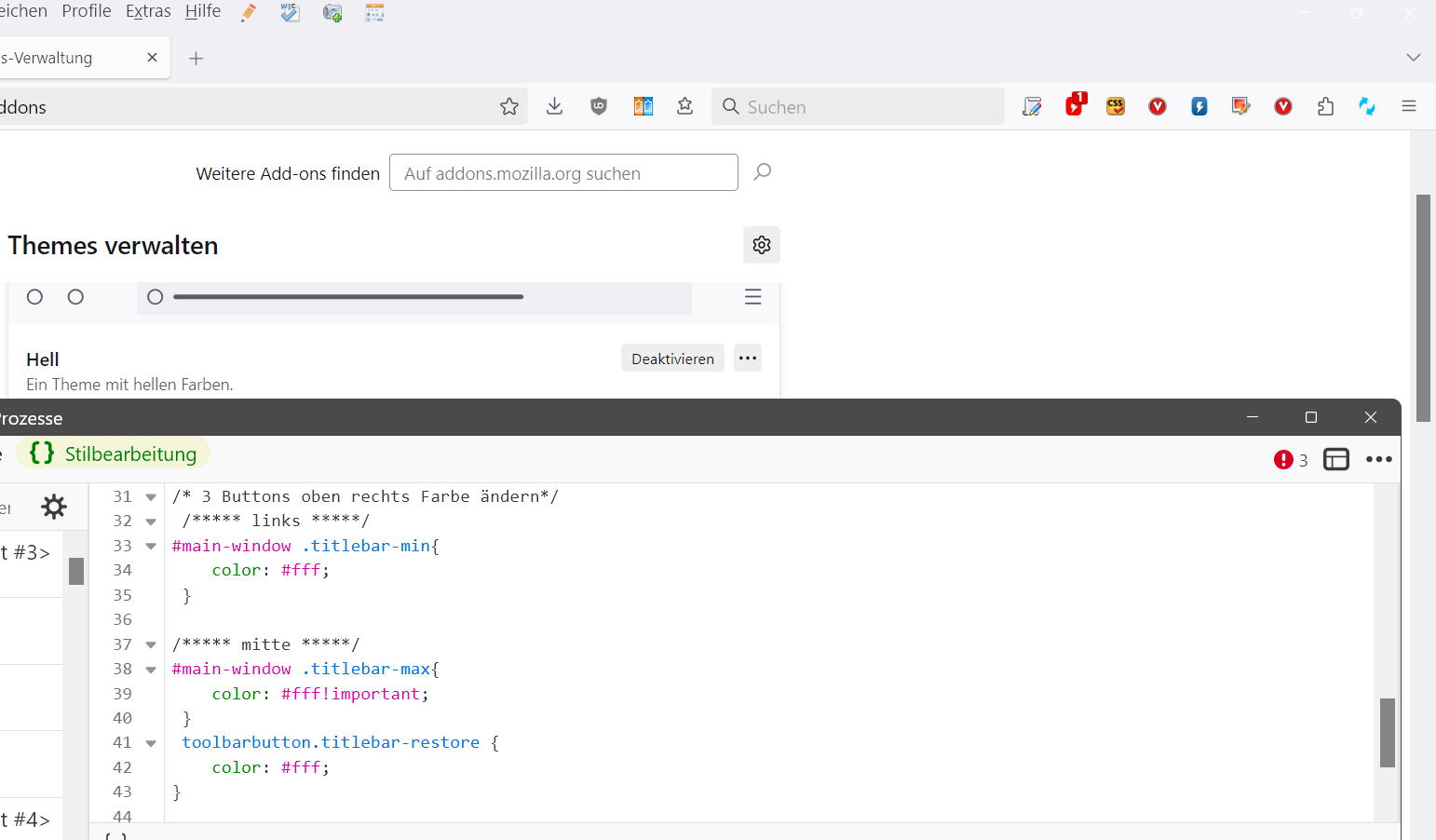Open style editor options gear
Image resolution: width=1436 pixels, height=840 pixels.
pyautogui.click(x=54, y=507)
